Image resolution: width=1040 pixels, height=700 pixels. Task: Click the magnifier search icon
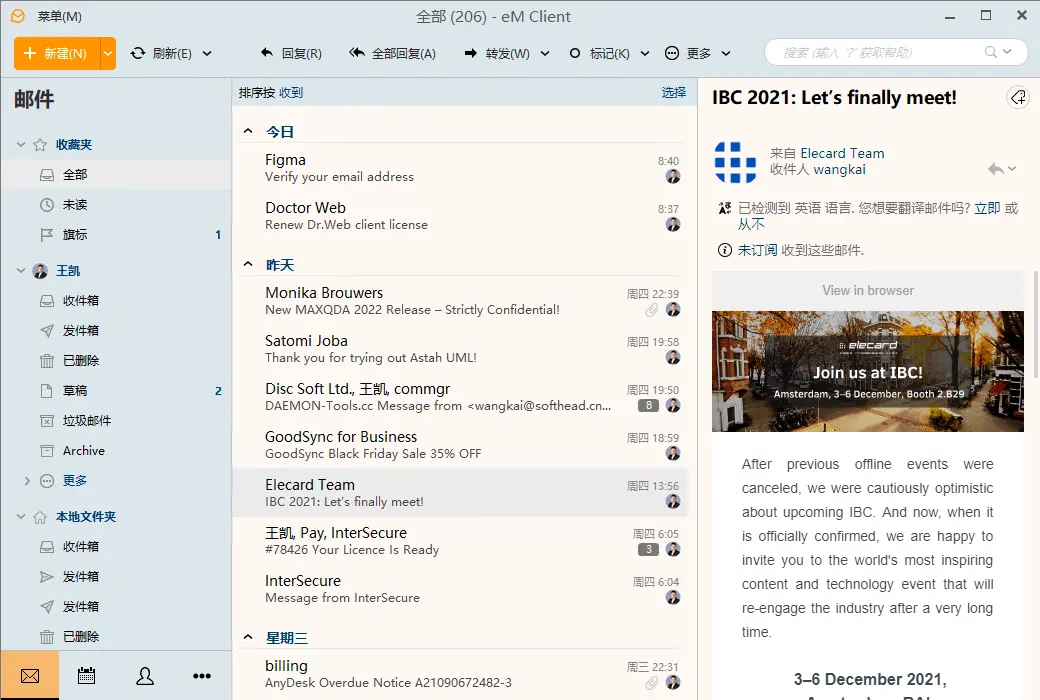(x=991, y=52)
